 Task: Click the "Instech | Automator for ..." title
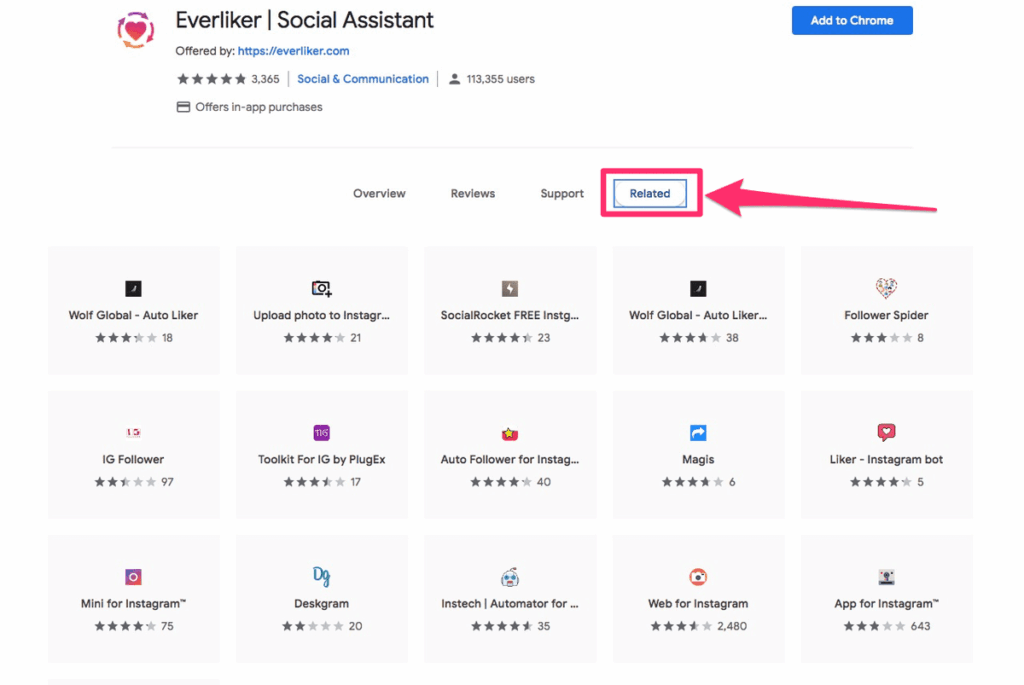pos(510,604)
